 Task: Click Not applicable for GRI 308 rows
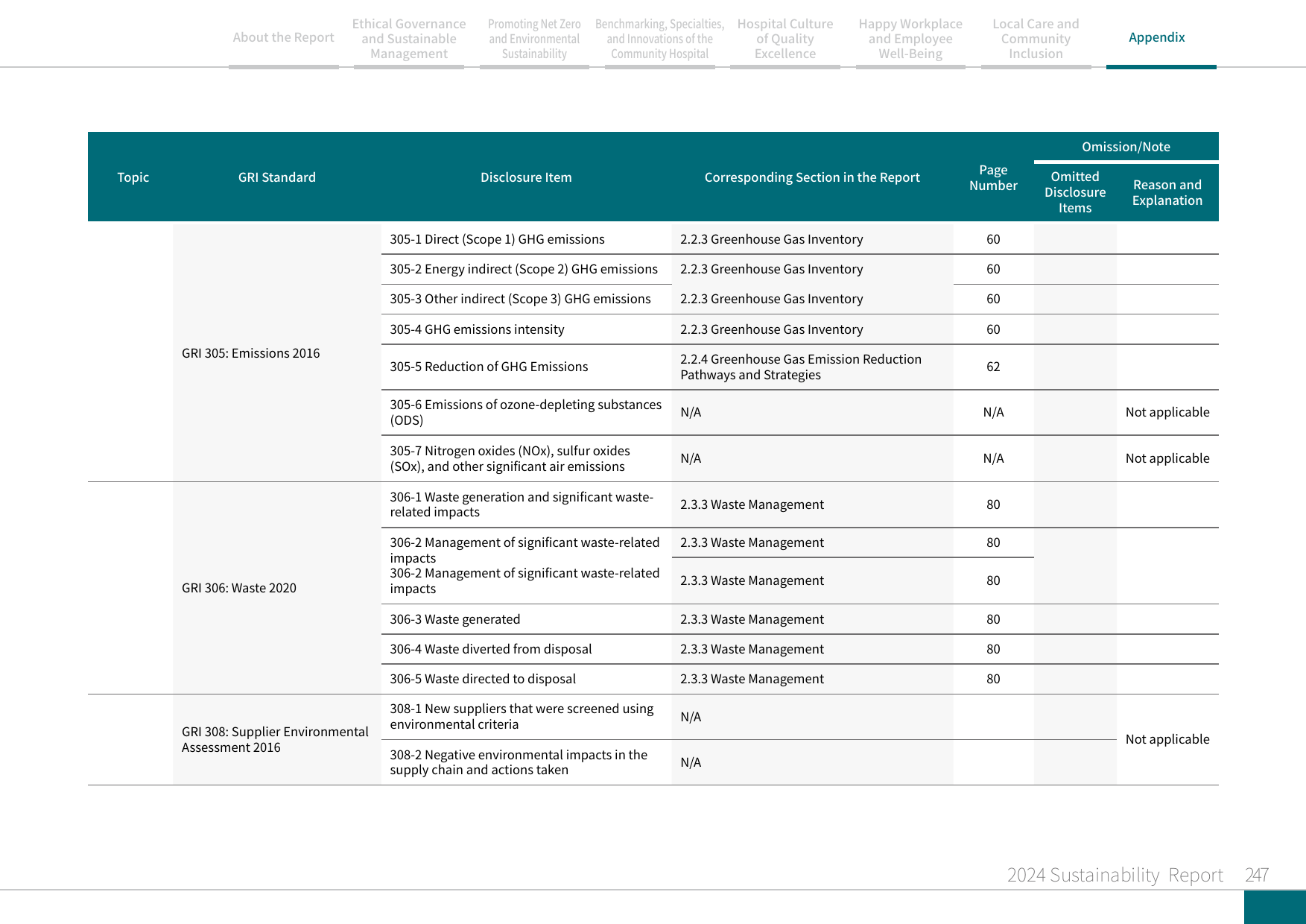click(x=1167, y=739)
